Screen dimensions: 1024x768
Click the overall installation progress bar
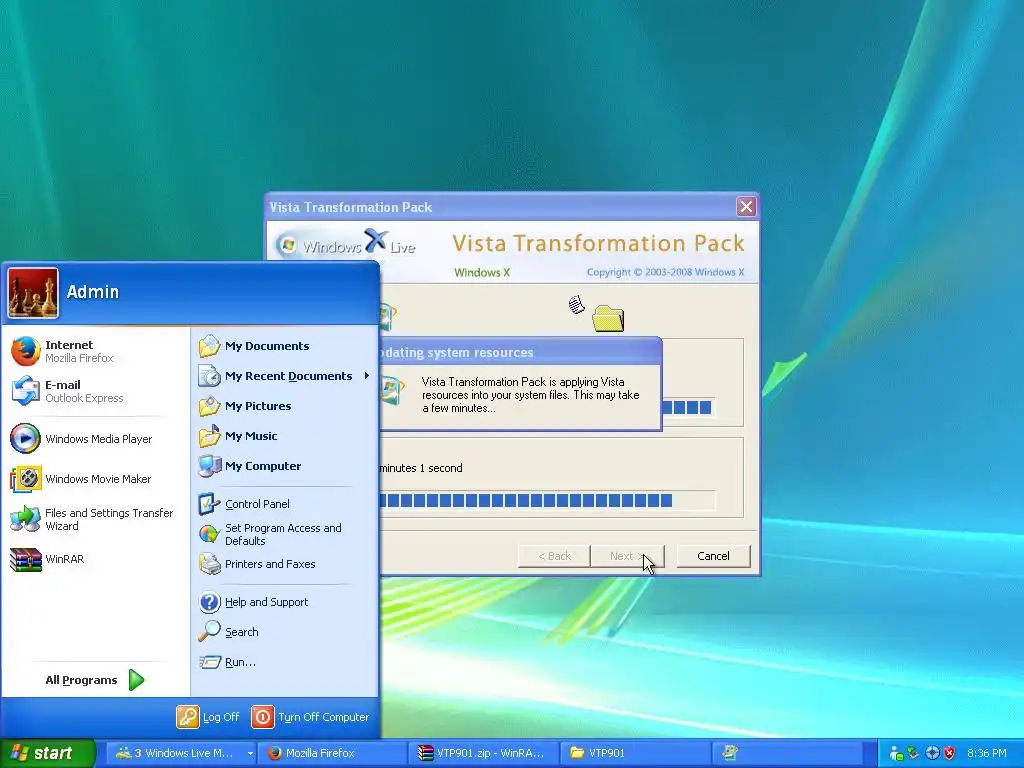[547, 501]
